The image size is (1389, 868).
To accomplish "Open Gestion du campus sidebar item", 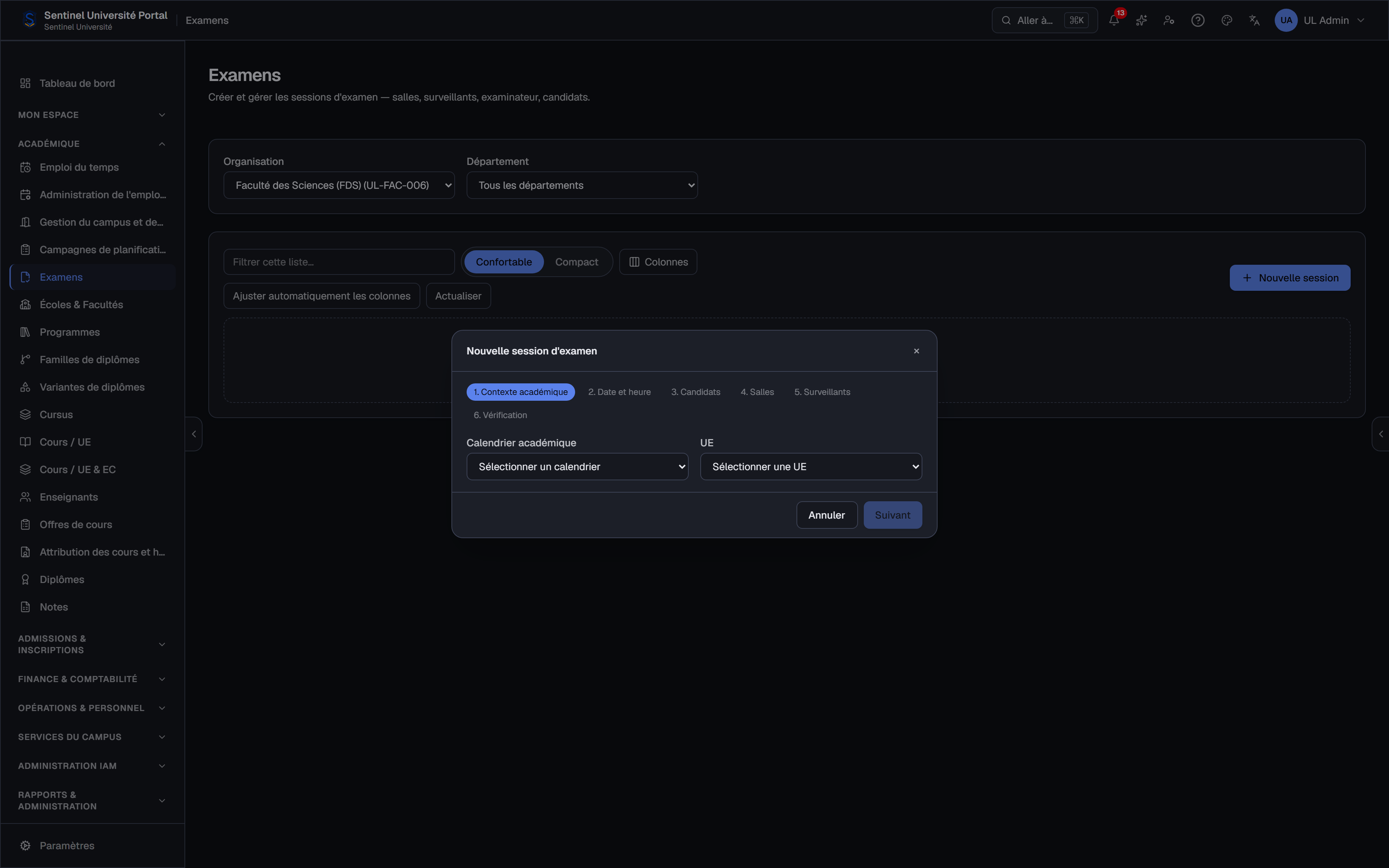I will (92, 222).
